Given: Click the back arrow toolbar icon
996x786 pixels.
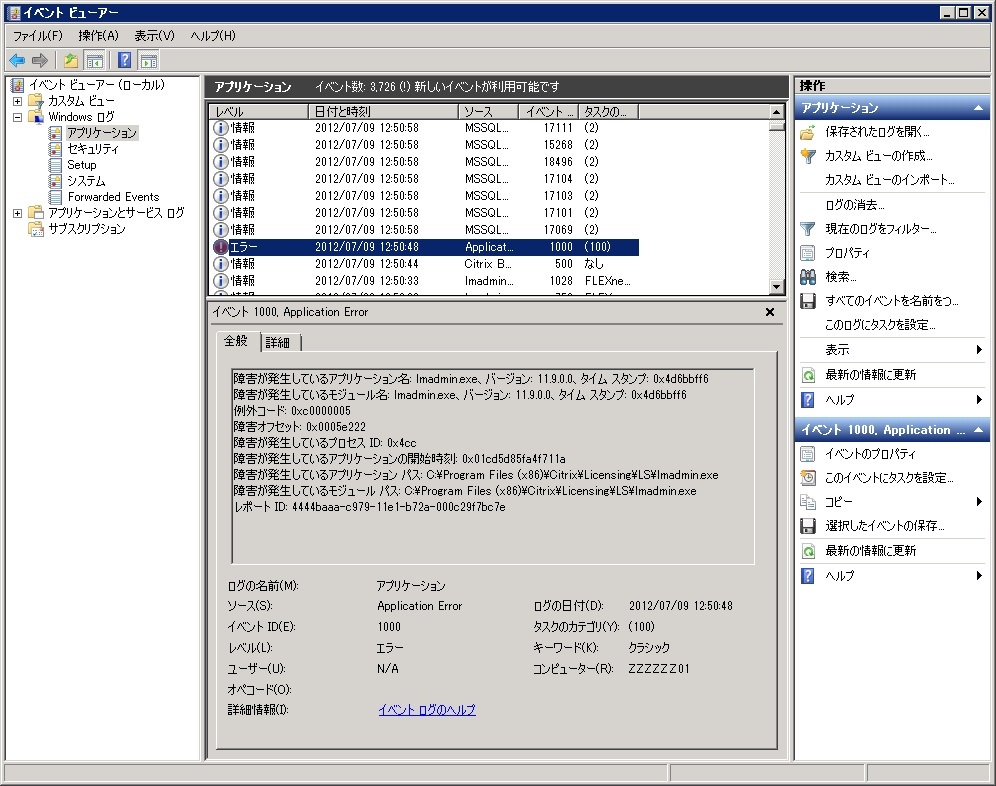Looking at the screenshot, I should tap(17, 60).
